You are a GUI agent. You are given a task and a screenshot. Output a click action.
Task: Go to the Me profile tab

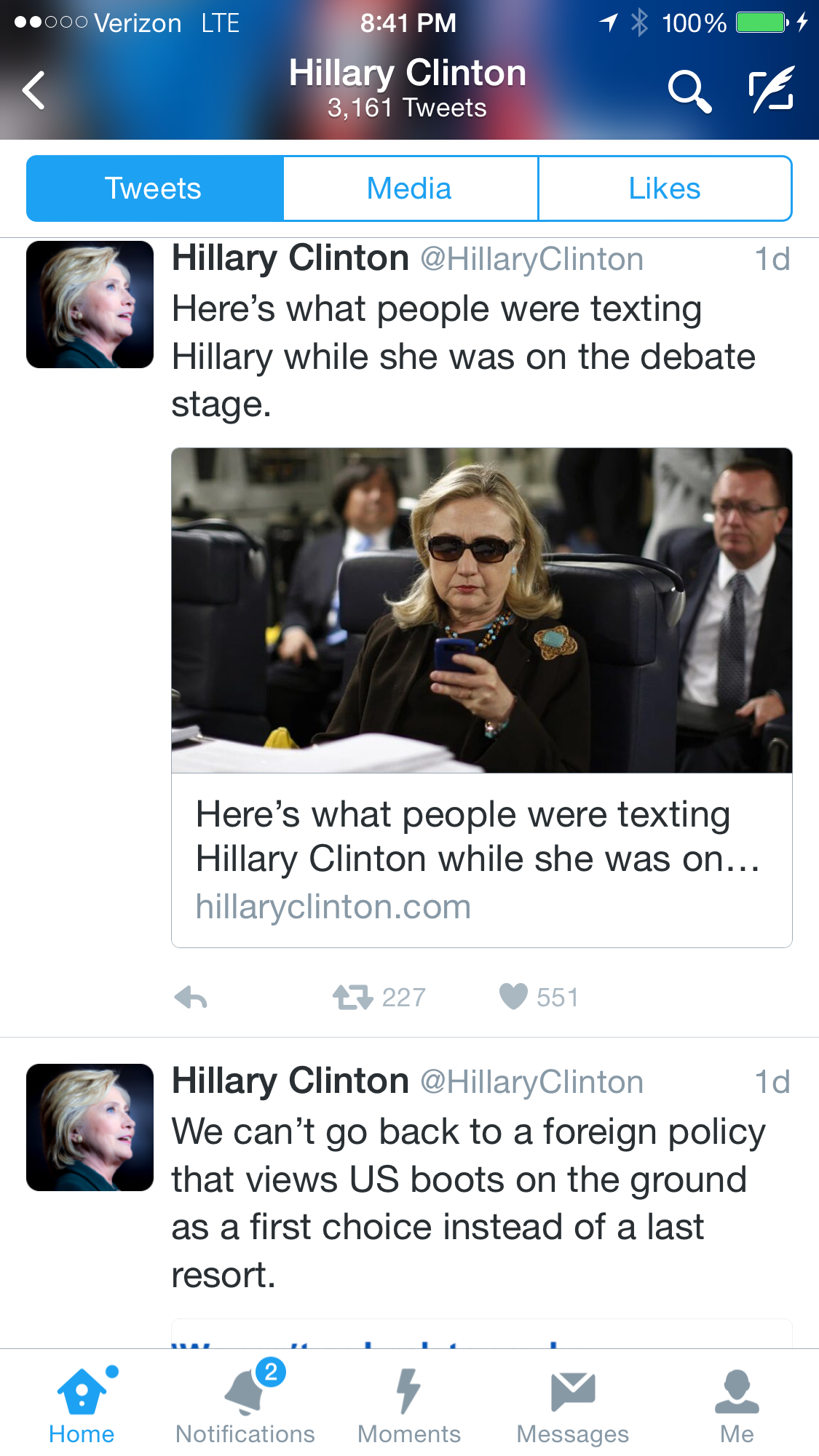coord(737,1404)
